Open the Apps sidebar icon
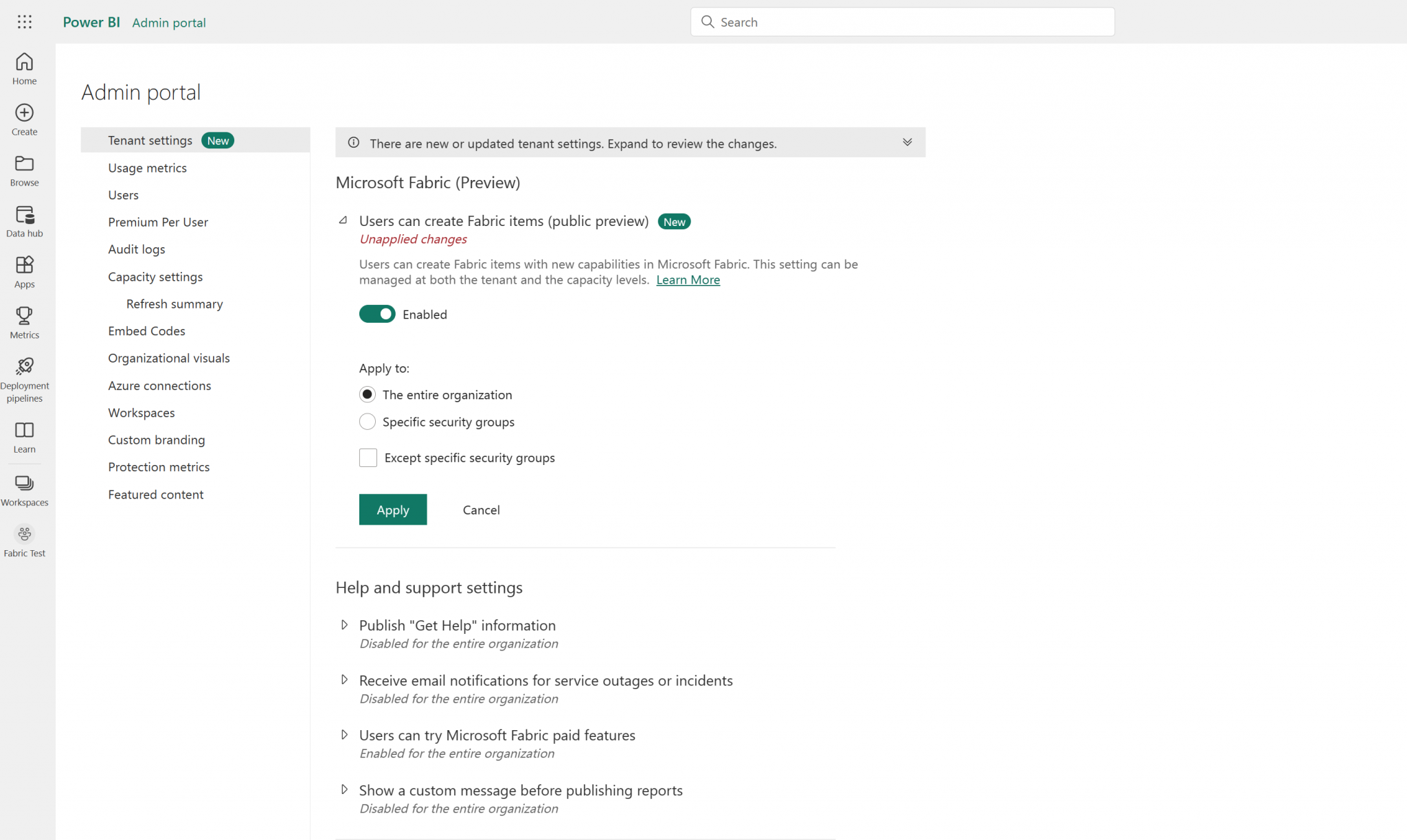Image resolution: width=1407 pixels, height=840 pixels. pyautogui.click(x=25, y=265)
